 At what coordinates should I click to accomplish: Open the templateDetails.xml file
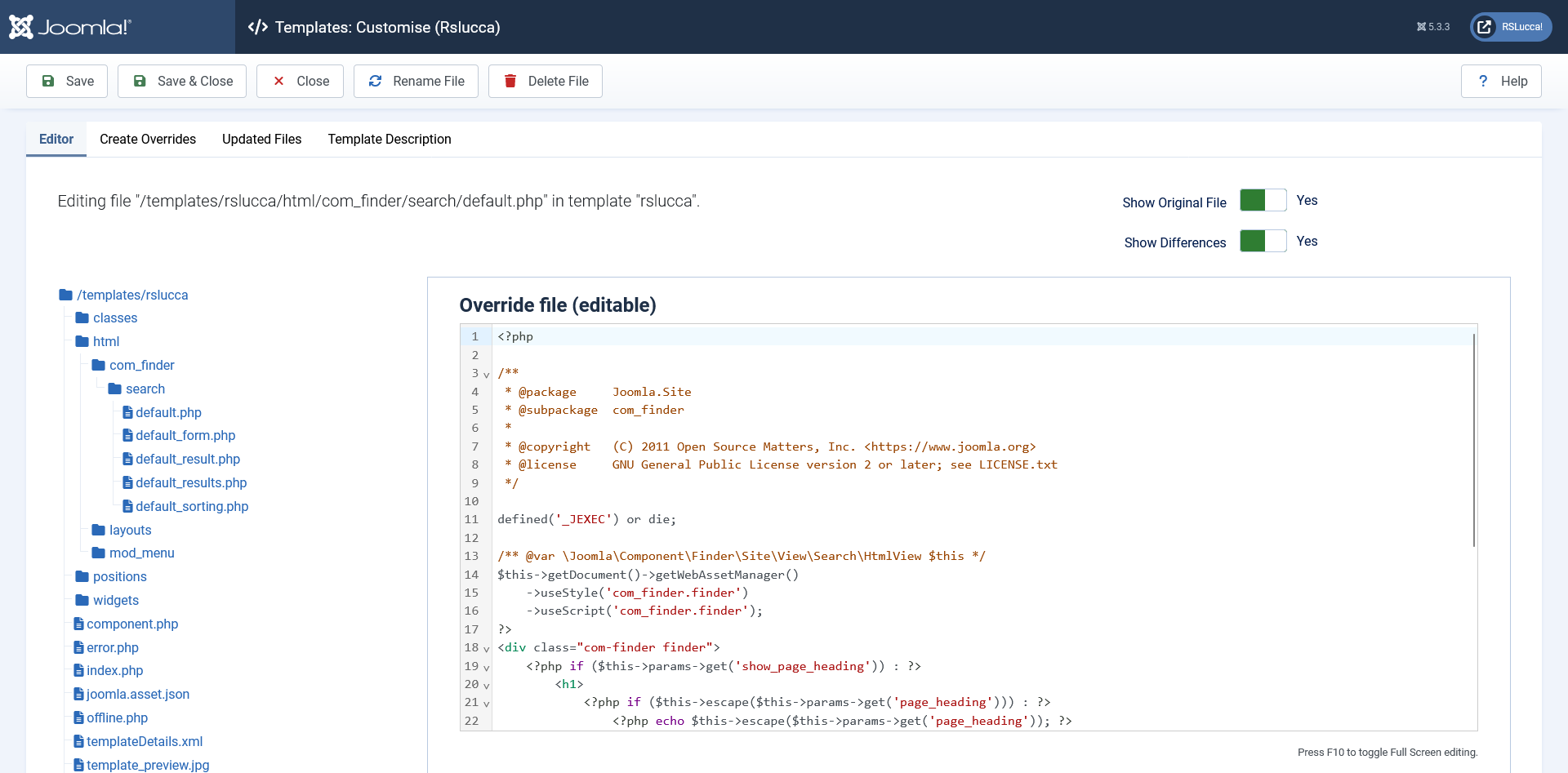tap(145, 741)
